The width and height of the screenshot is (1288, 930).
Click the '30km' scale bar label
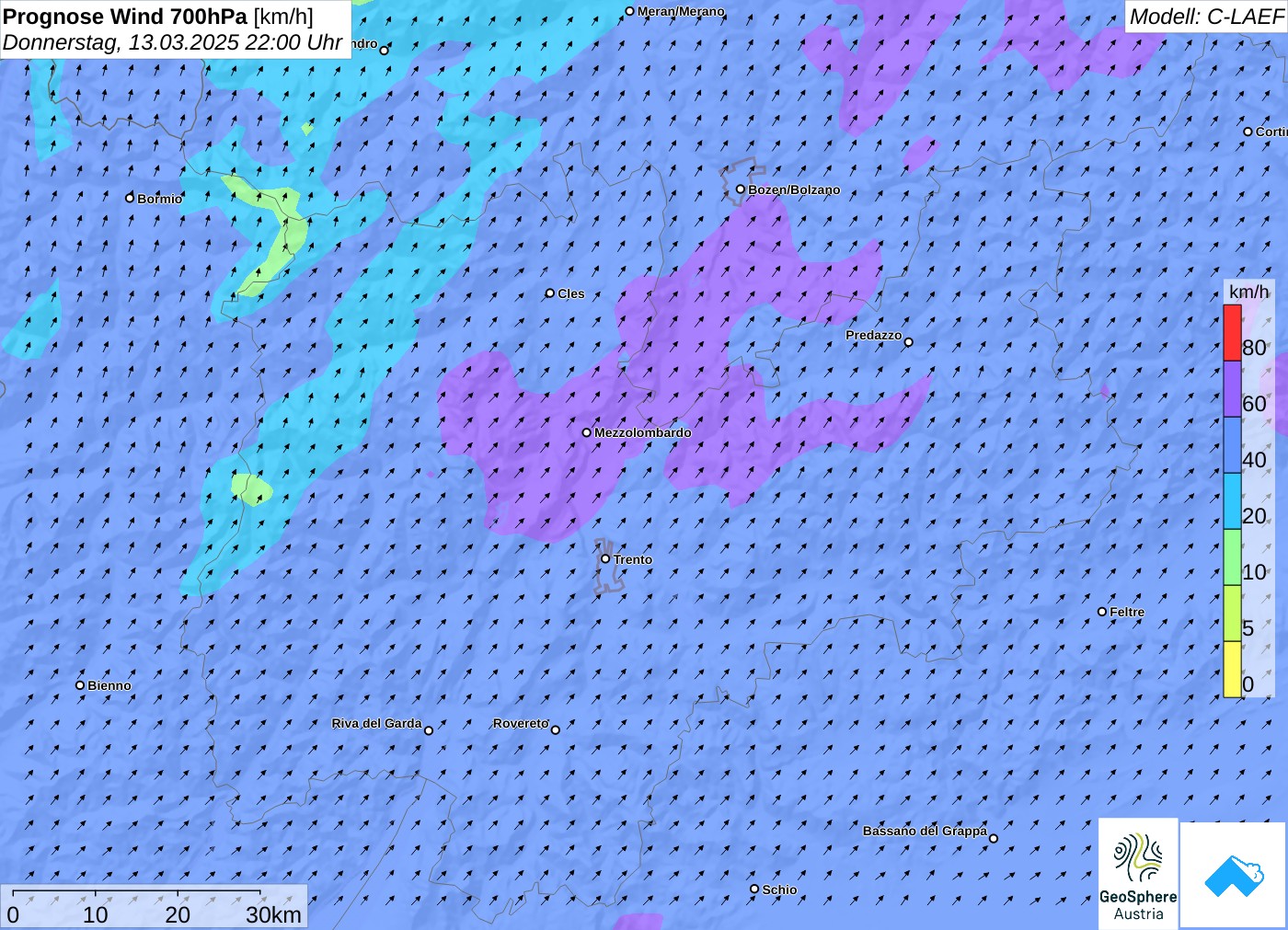273,915
